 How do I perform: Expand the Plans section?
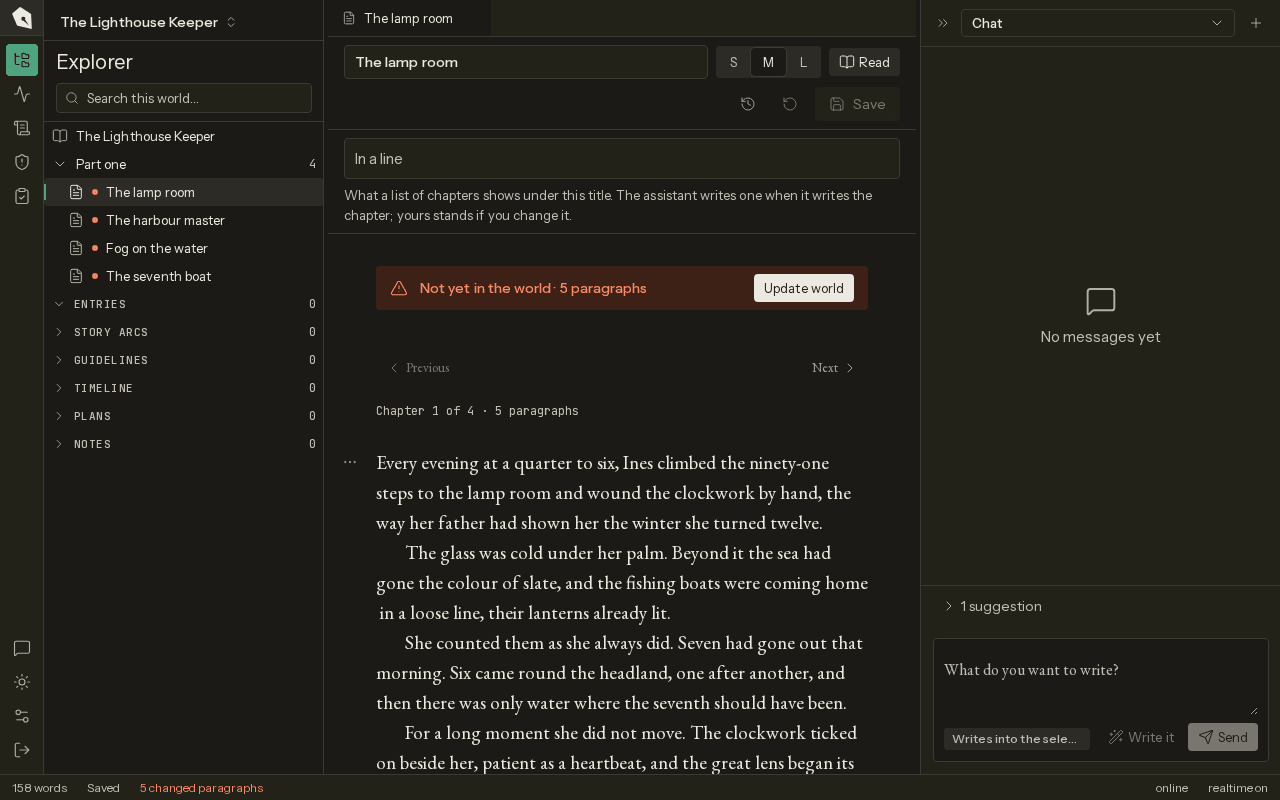[184, 416]
